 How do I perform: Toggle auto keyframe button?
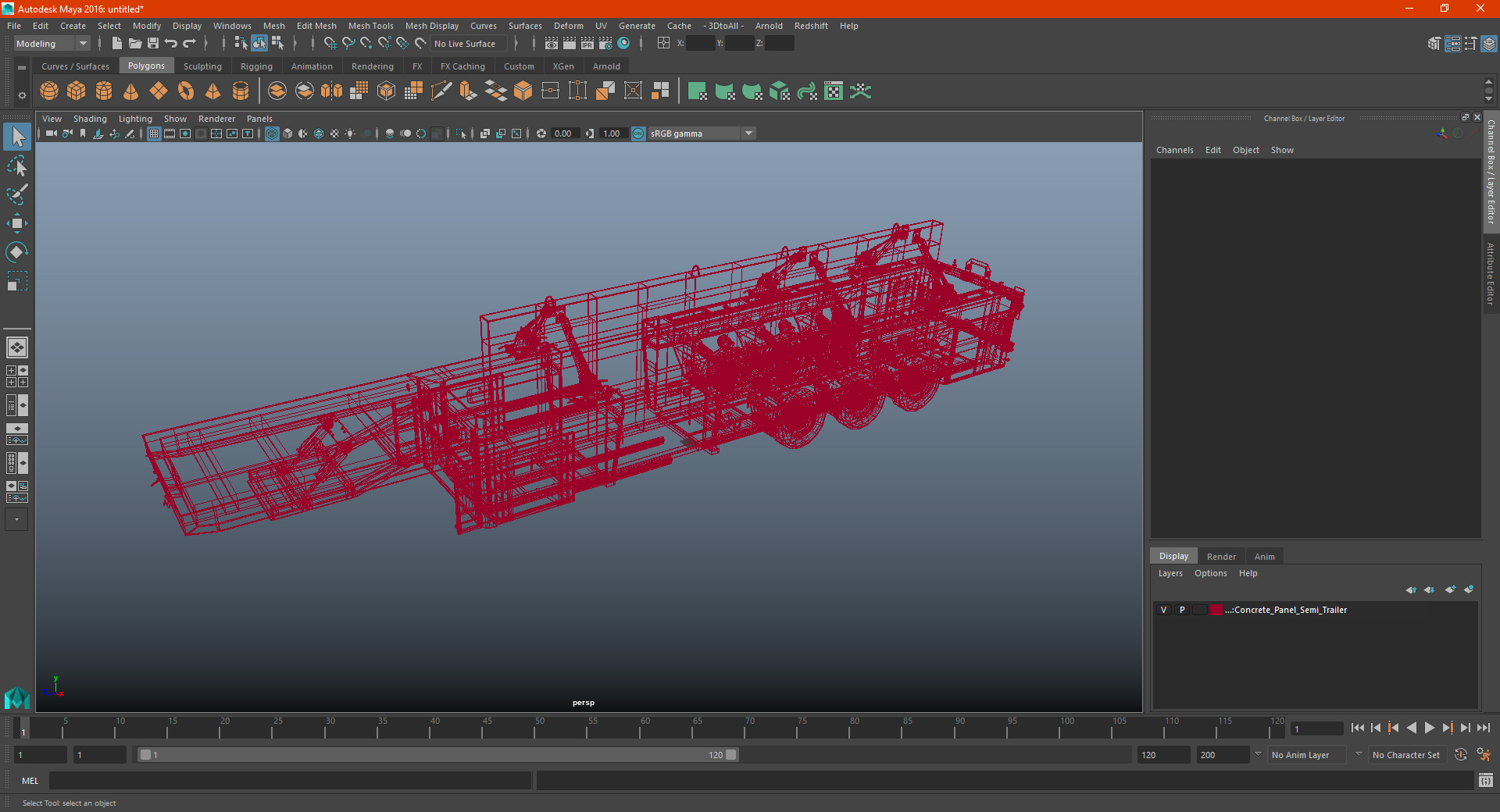point(1461,755)
